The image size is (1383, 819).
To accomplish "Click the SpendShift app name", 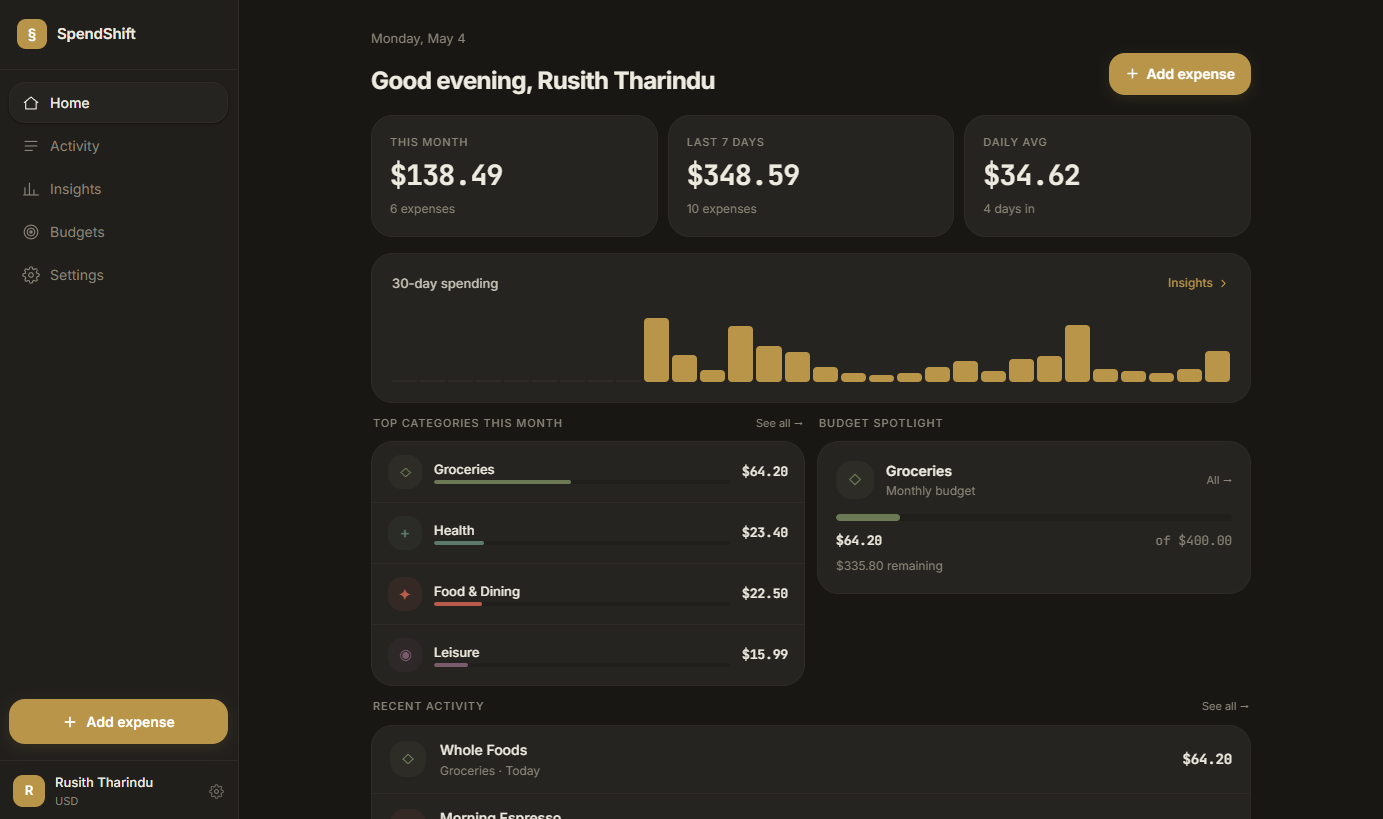I will (96, 34).
